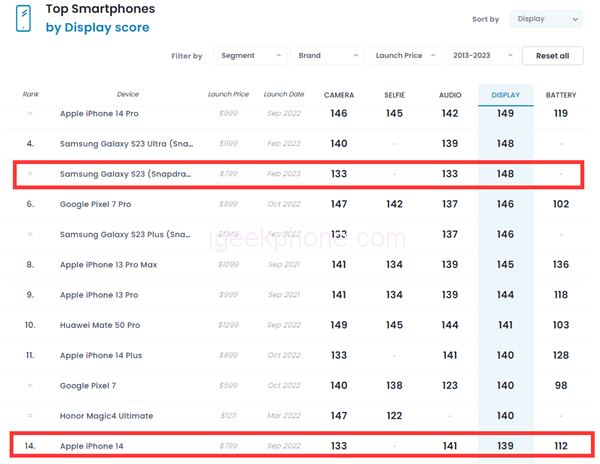The height and width of the screenshot is (464, 600).
Task: Switch to the BATTERY column header
Action: coord(560,95)
